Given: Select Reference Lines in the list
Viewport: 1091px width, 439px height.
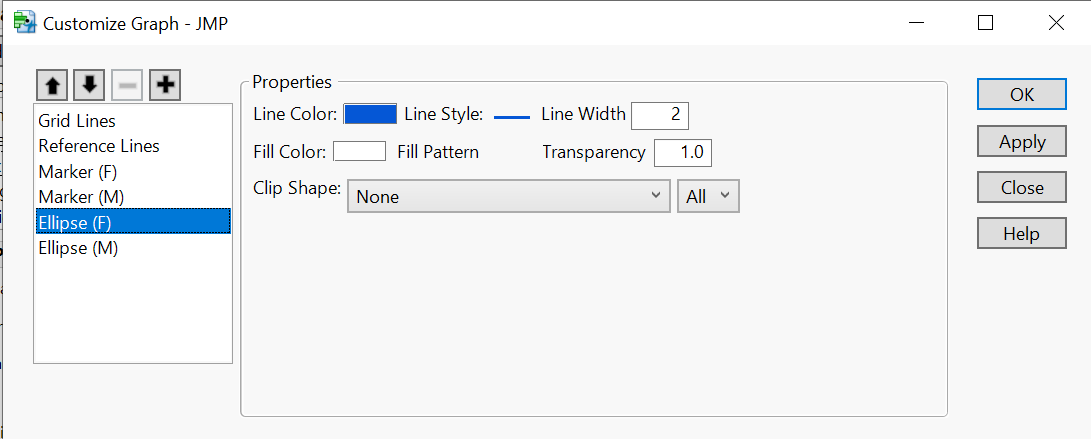Looking at the screenshot, I should click(99, 146).
